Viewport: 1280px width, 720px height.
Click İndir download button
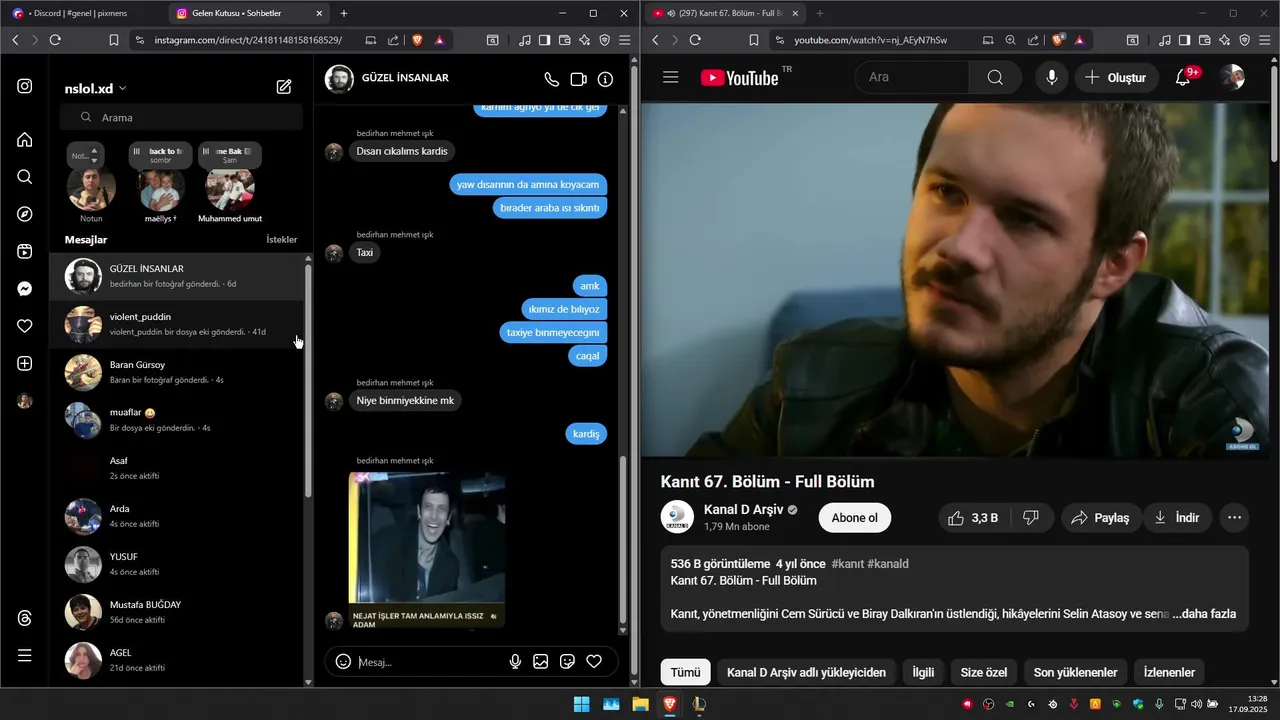click(x=1177, y=518)
